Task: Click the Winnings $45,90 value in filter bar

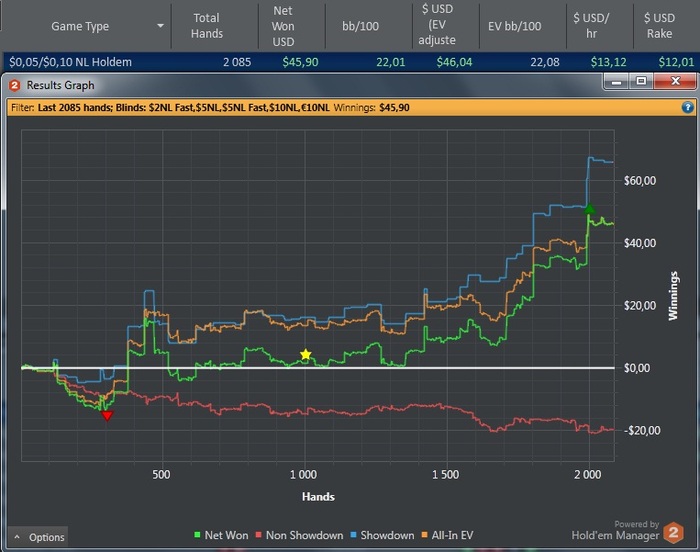Action: pos(394,108)
